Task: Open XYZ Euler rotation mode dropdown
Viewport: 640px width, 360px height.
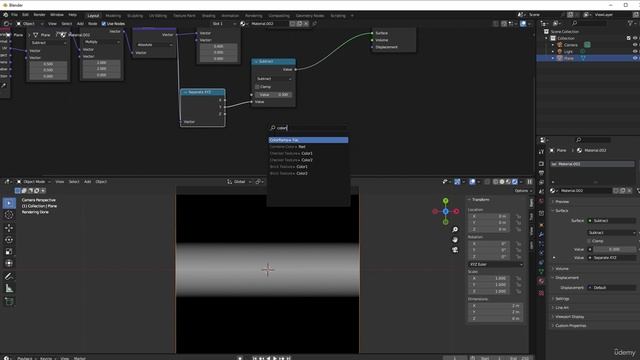Action: [x=496, y=264]
